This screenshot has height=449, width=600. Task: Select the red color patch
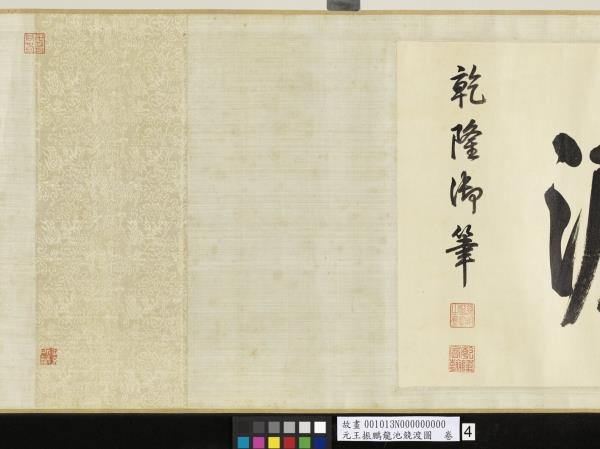click(x=289, y=442)
